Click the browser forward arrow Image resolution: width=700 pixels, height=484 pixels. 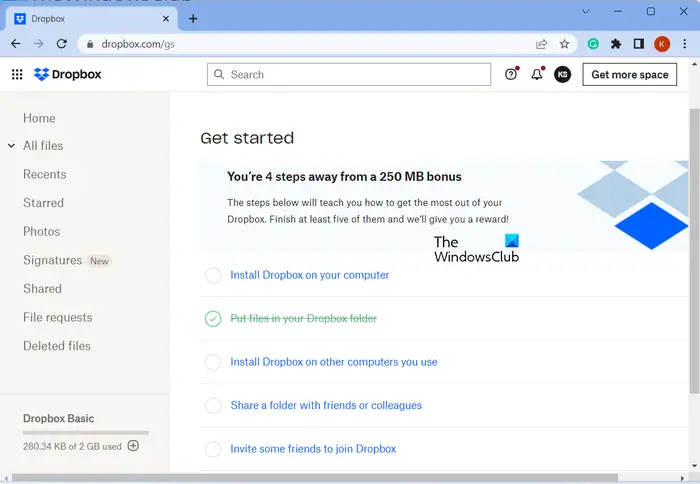(39, 44)
